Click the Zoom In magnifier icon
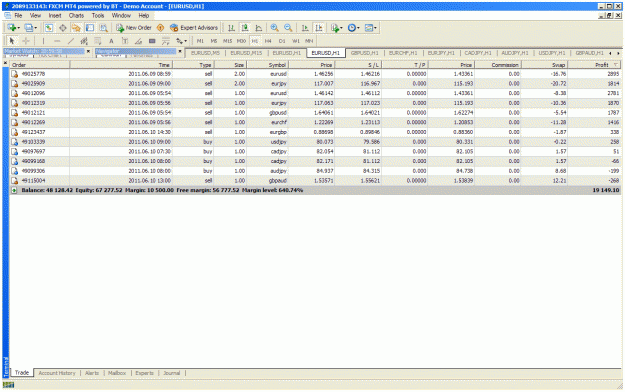This screenshot has width=625, height=392. tap(274, 28)
